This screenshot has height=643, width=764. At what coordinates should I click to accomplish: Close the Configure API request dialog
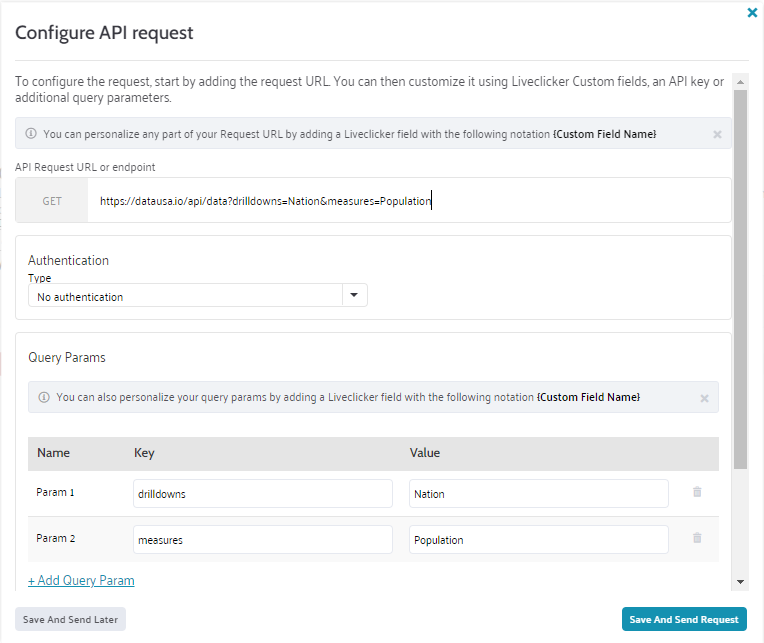click(752, 13)
